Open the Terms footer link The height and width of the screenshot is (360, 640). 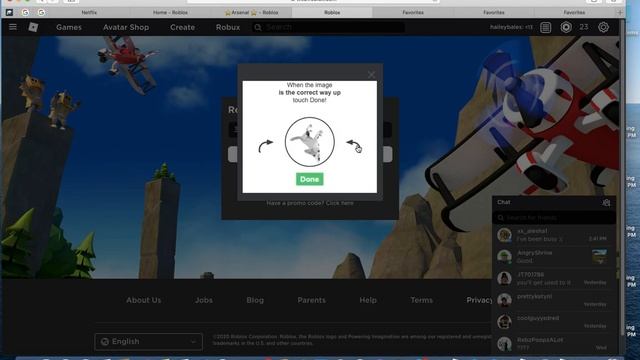tap(422, 300)
